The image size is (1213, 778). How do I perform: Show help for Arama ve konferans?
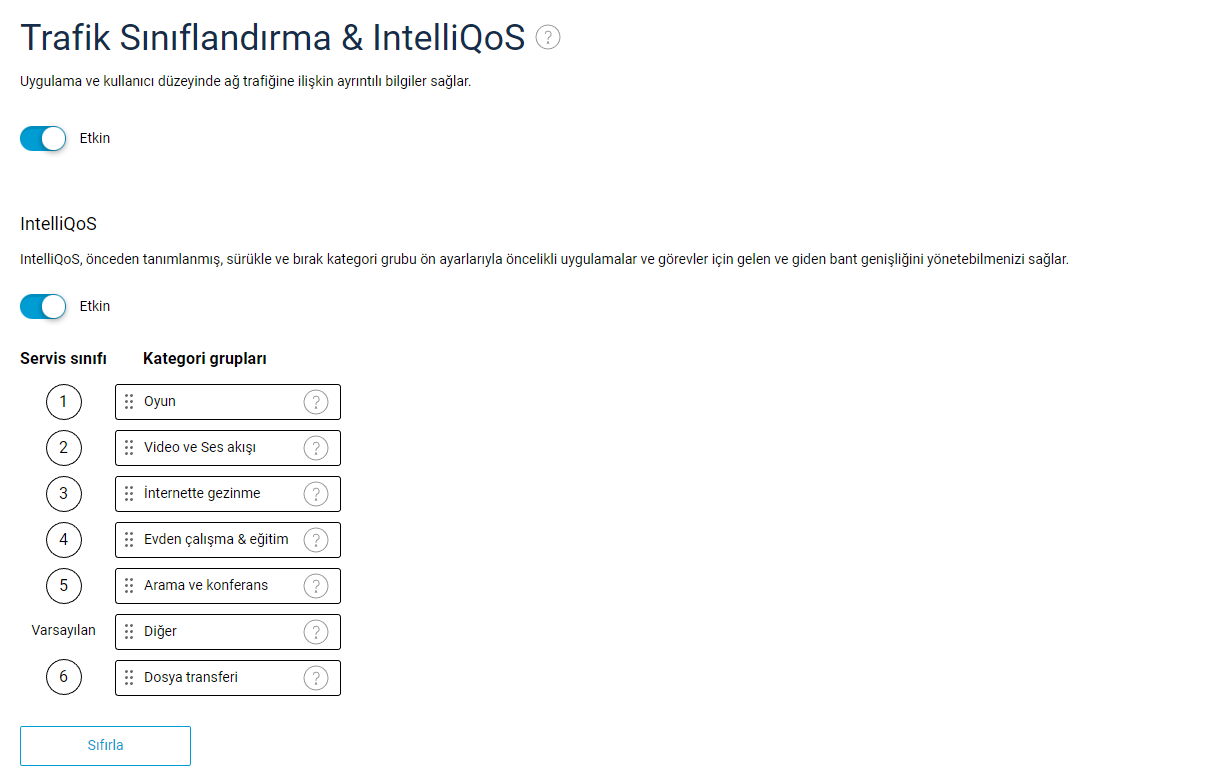click(315, 586)
